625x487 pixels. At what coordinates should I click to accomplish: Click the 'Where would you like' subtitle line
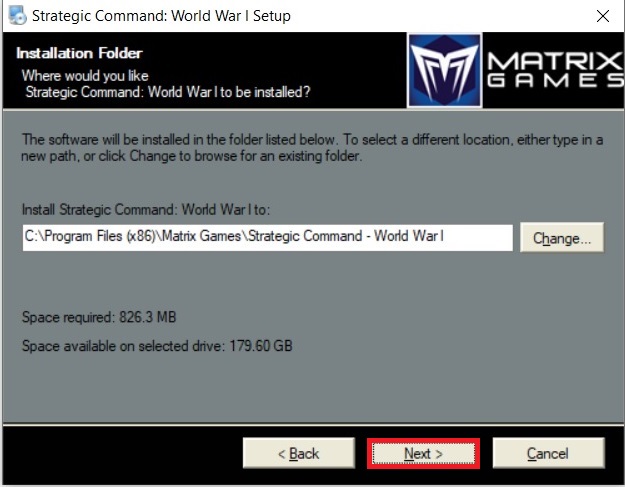[x=85, y=75]
